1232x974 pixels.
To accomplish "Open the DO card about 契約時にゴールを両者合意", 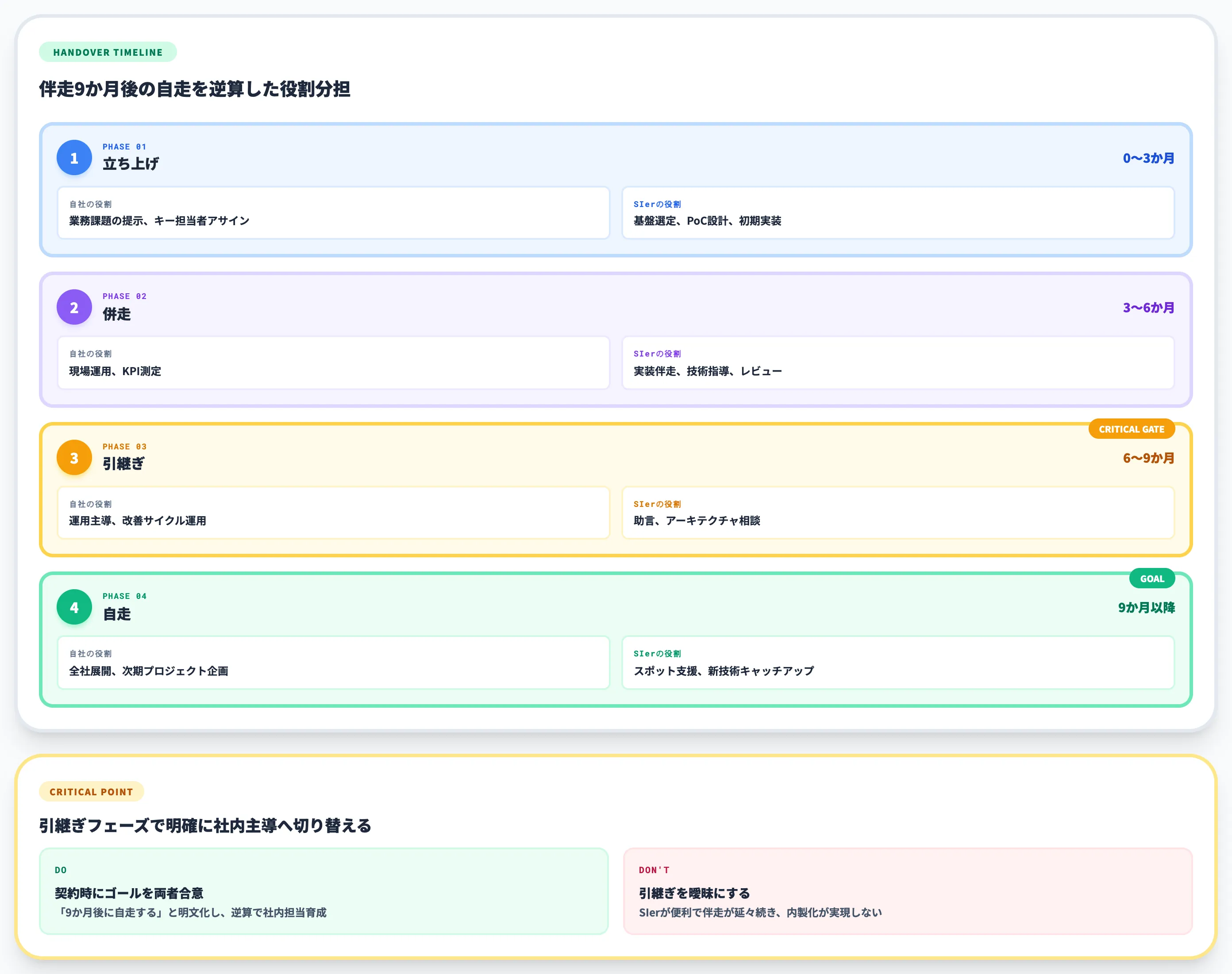I will 324,891.
